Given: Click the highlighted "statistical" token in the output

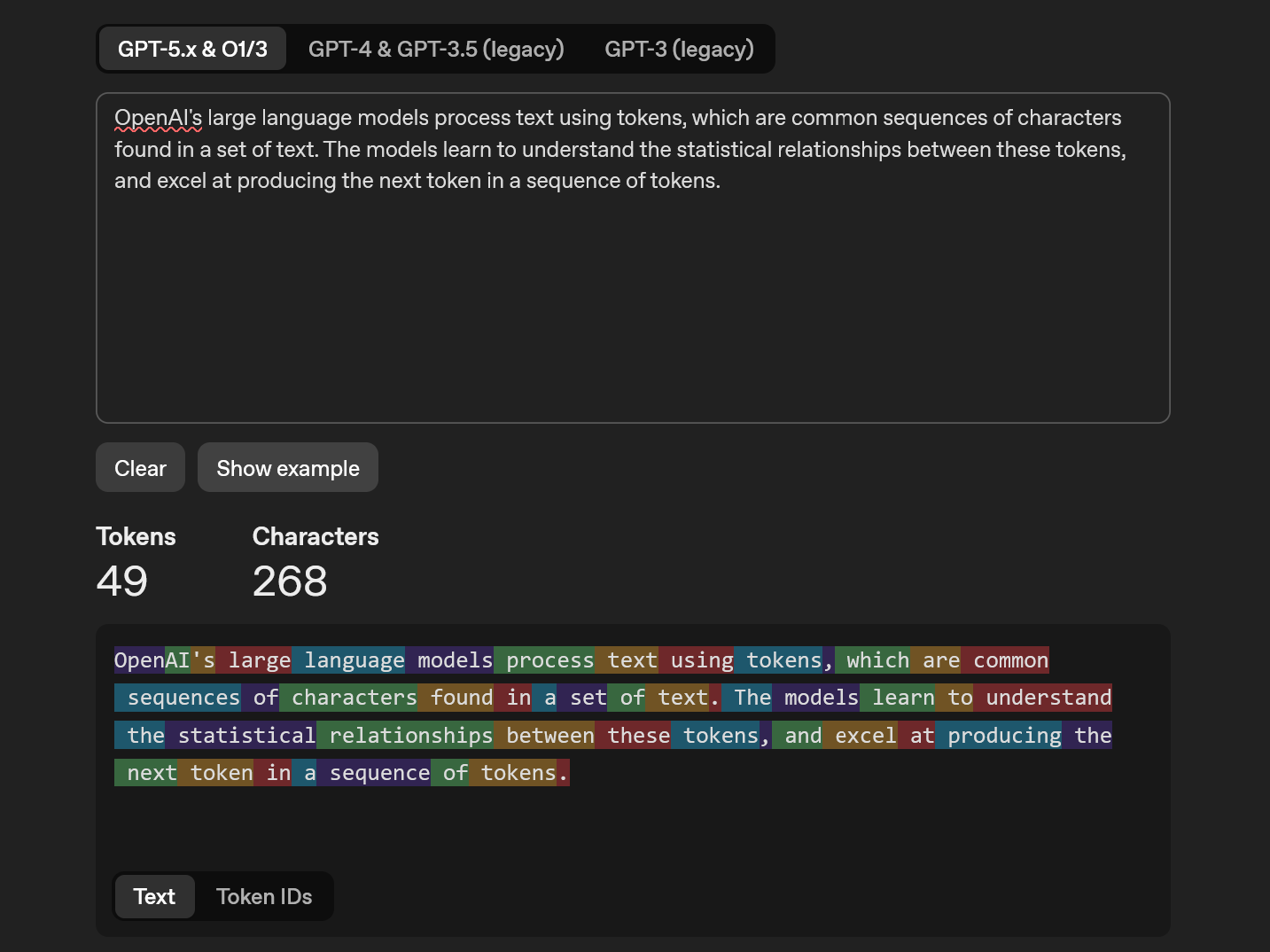Looking at the screenshot, I should coord(240,736).
